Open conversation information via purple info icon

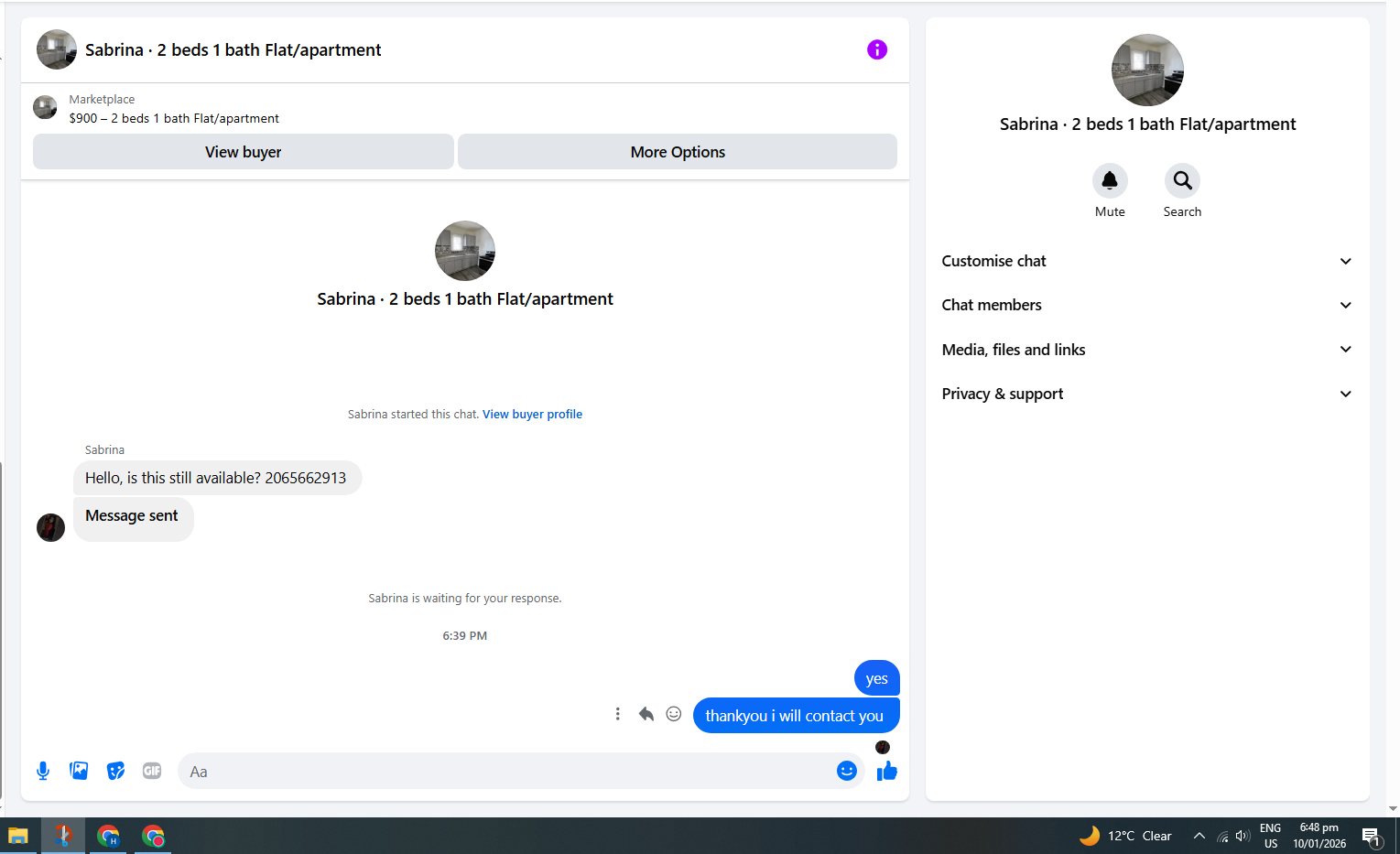(x=877, y=49)
